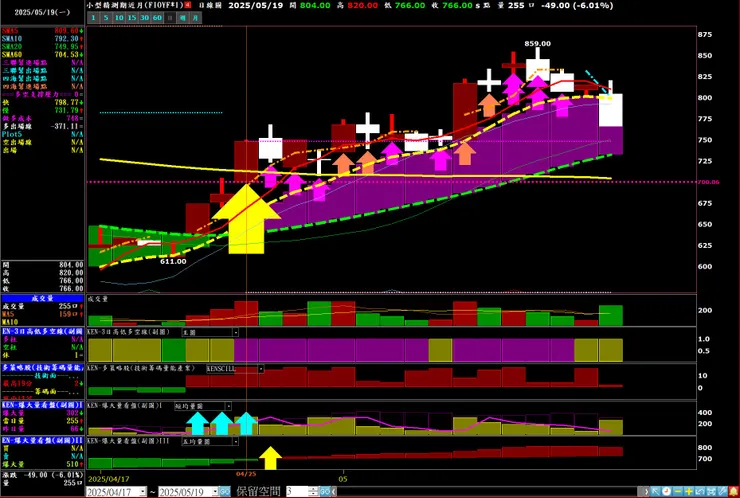Select the daily (日) chart tab
This screenshot has height=498, width=740.
tap(170, 18)
